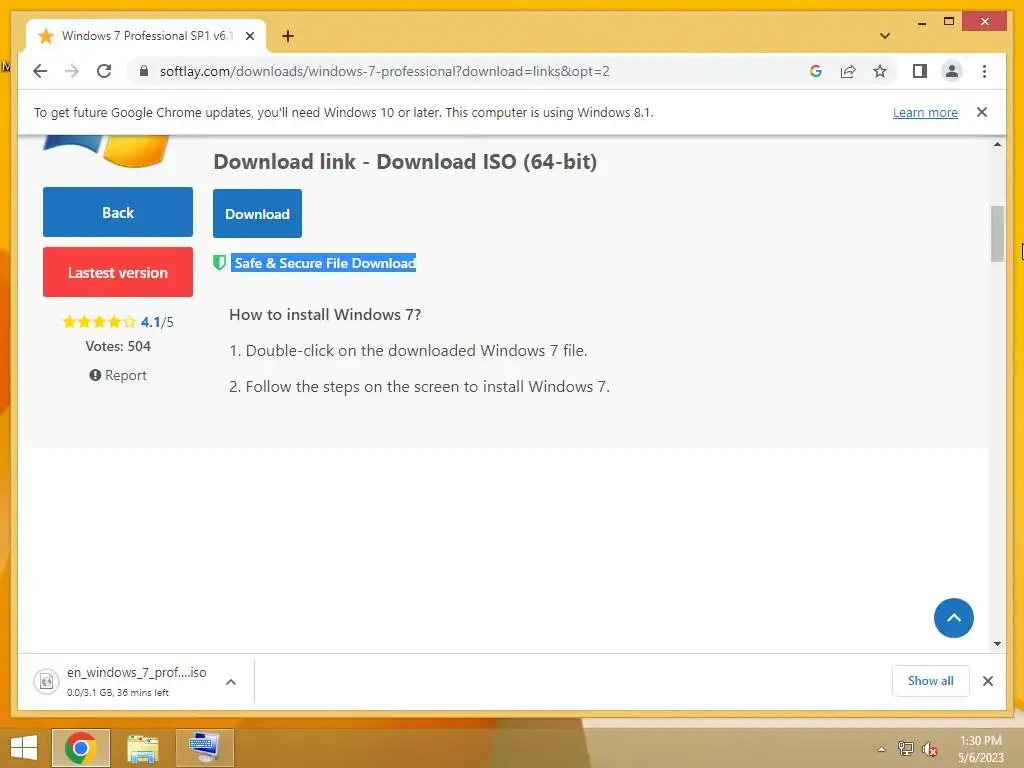Click the downloading file progress icon
The width and height of the screenshot is (1024, 768).
tap(46, 682)
